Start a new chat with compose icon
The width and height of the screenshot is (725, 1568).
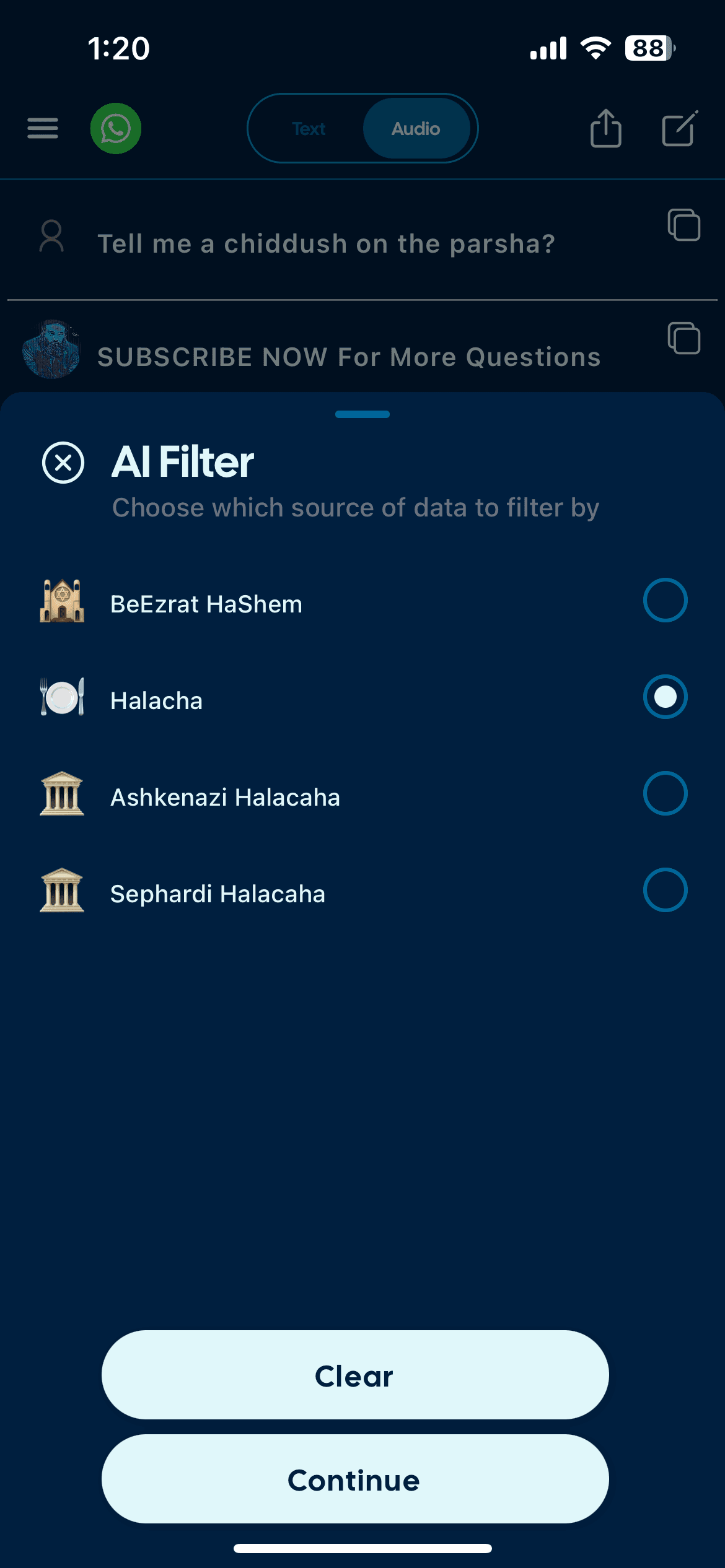(x=680, y=128)
